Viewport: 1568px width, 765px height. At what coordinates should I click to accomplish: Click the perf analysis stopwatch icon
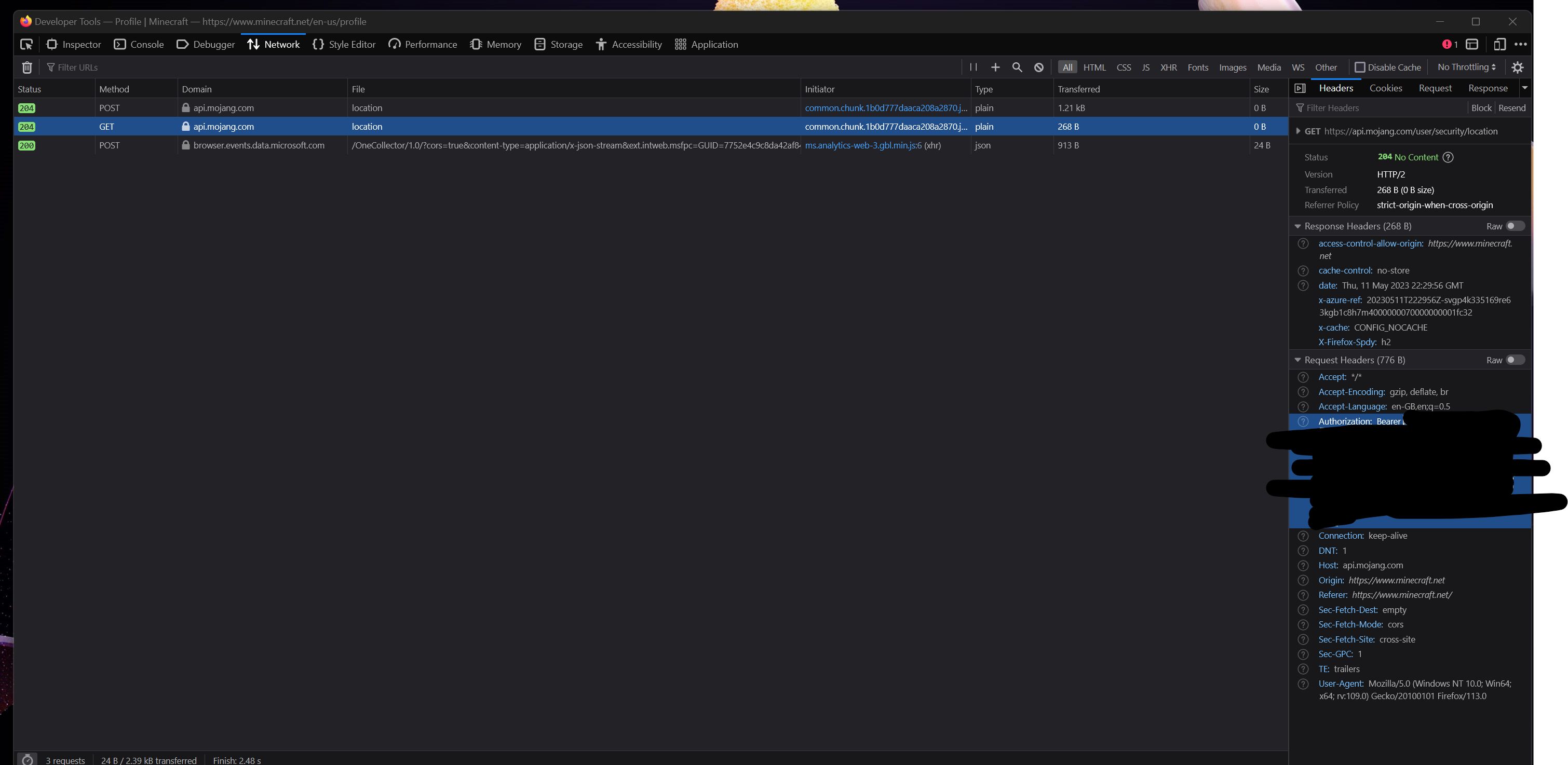click(27, 759)
